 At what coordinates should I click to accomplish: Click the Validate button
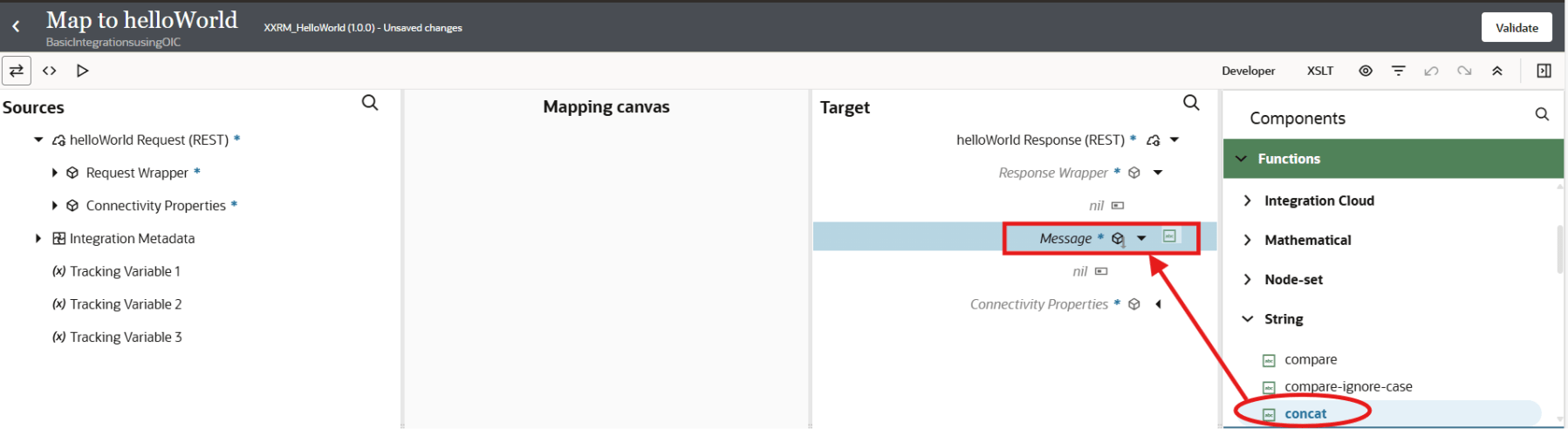pyautogui.click(x=1516, y=27)
